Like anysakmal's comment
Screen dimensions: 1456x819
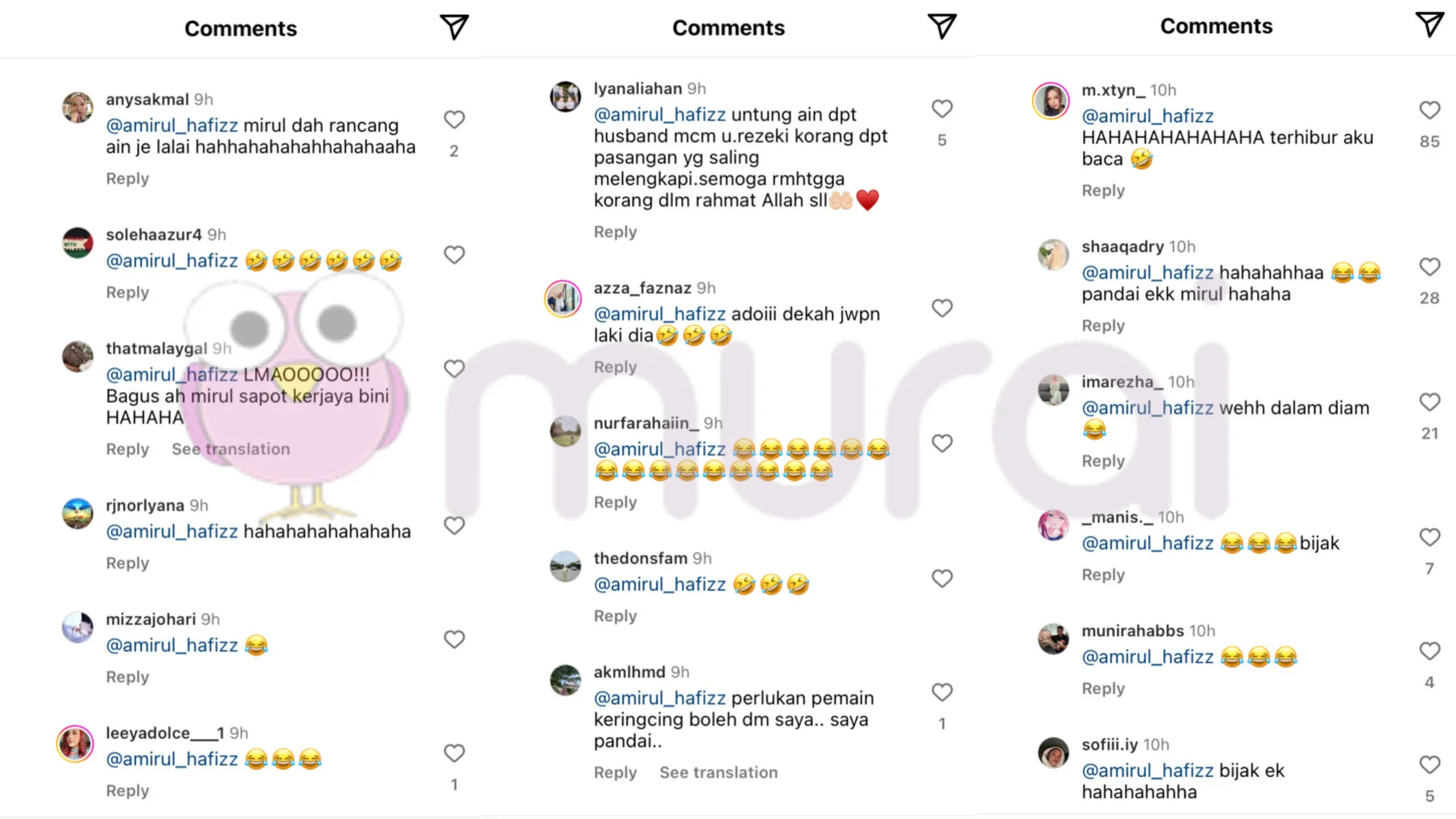[x=454, y=120]
